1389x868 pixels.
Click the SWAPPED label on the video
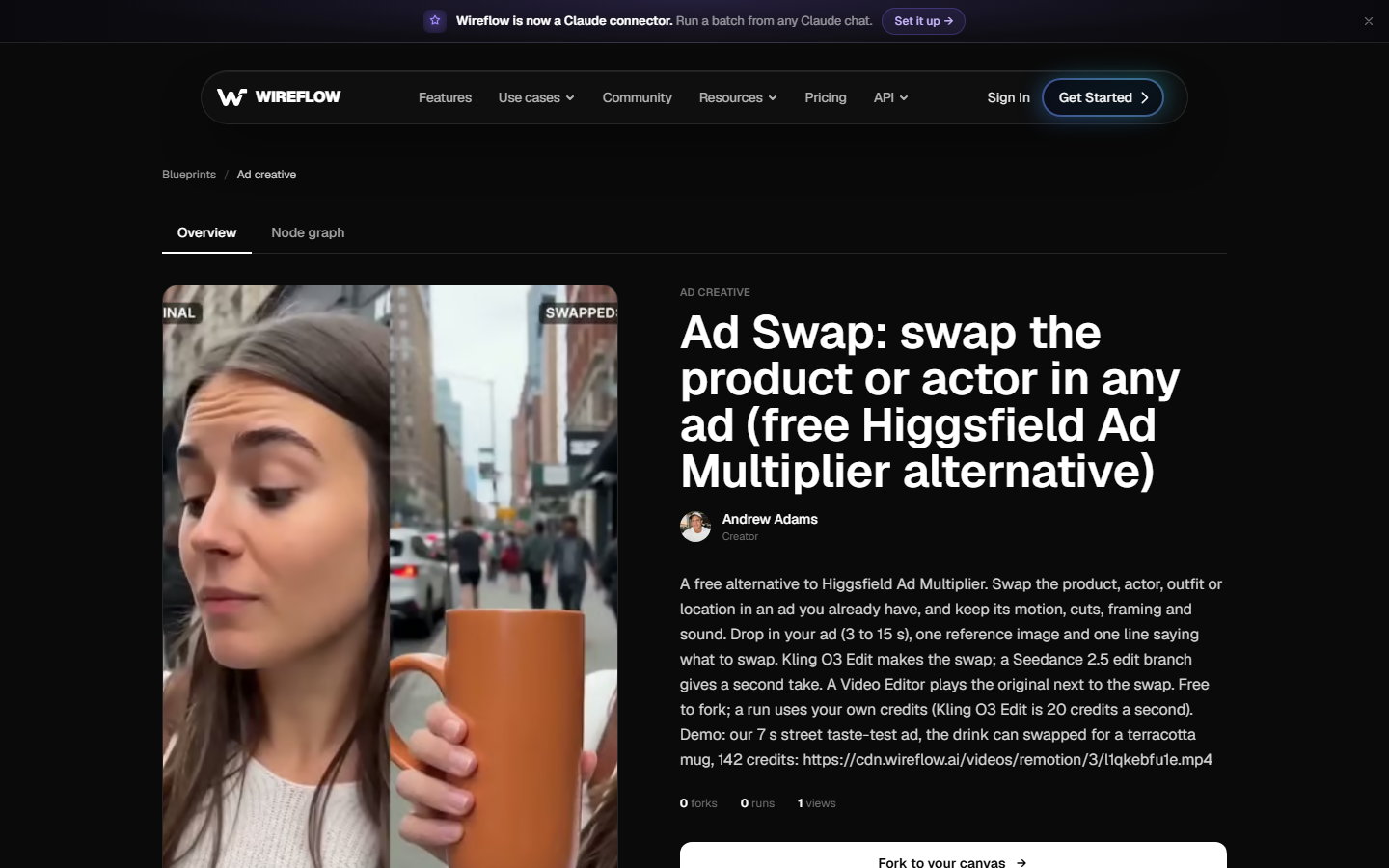pos(580,312)
